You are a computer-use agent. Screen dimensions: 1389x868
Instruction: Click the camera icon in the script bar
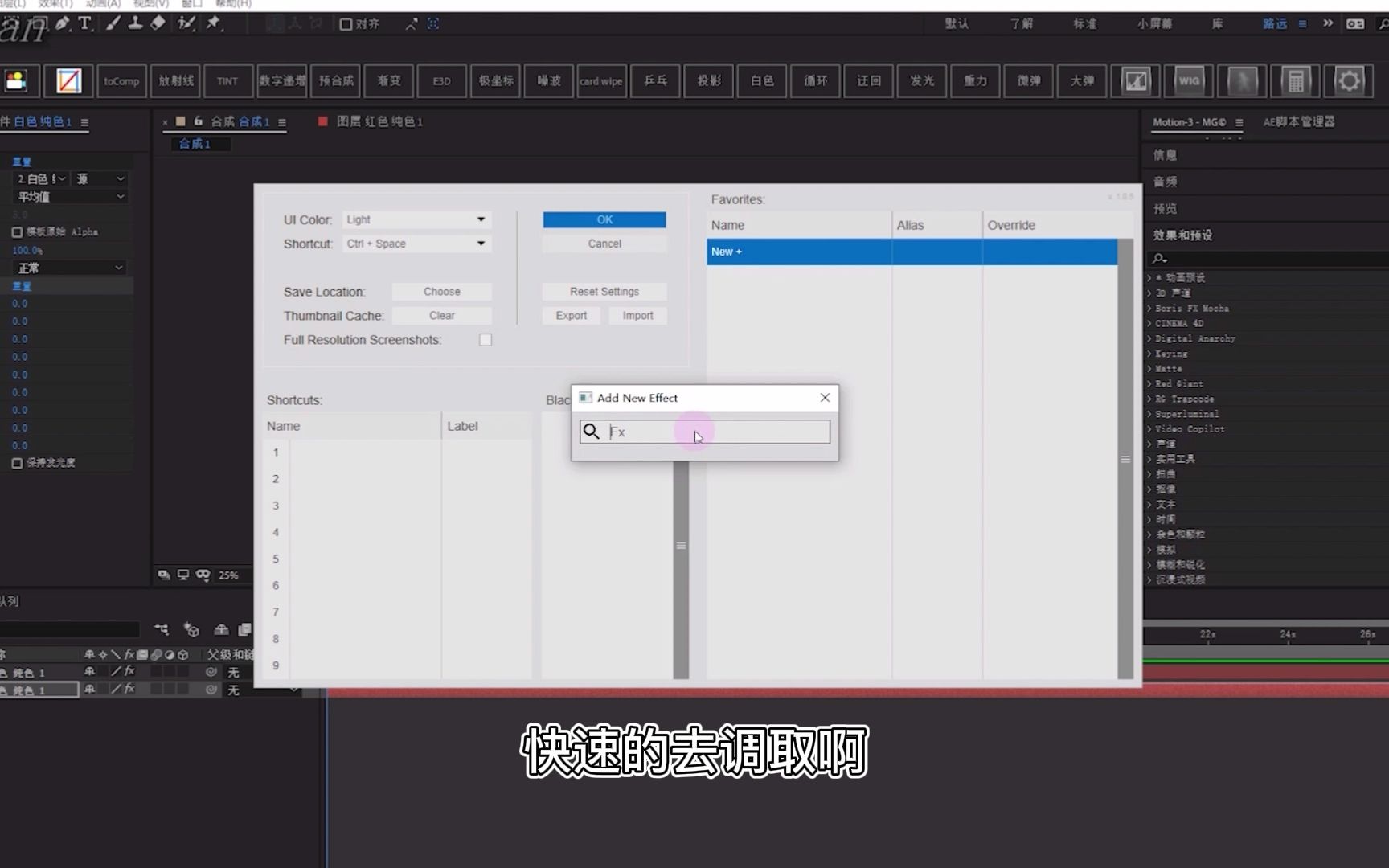[17, 80]
